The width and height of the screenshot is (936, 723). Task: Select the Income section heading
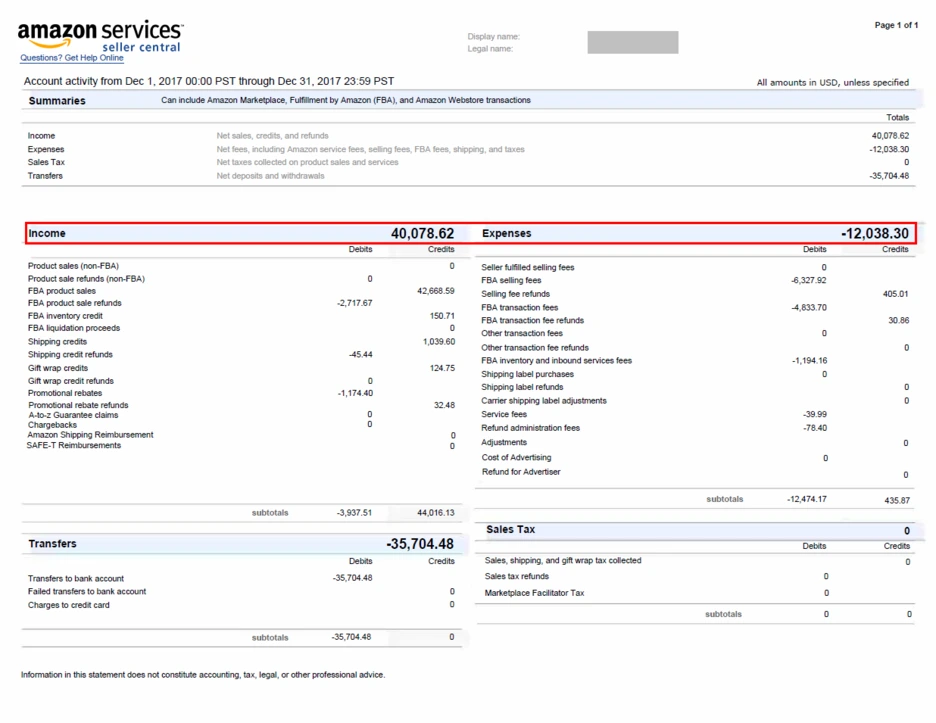click(47, 233)
